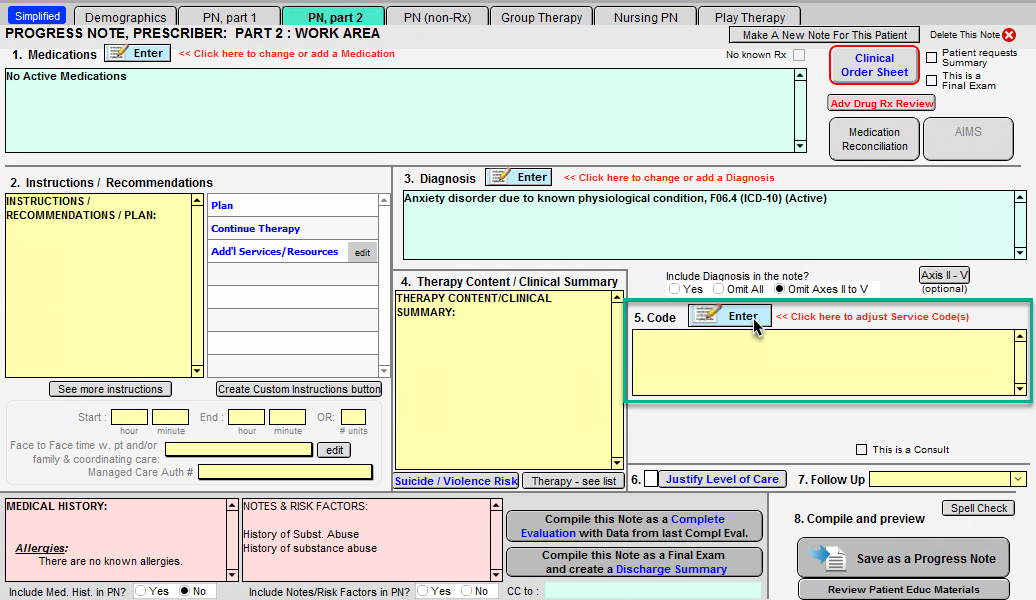Click the Medications Enter pencil button
The width and height of the screenshot is (1036, 600).
(x=137, y=53)
